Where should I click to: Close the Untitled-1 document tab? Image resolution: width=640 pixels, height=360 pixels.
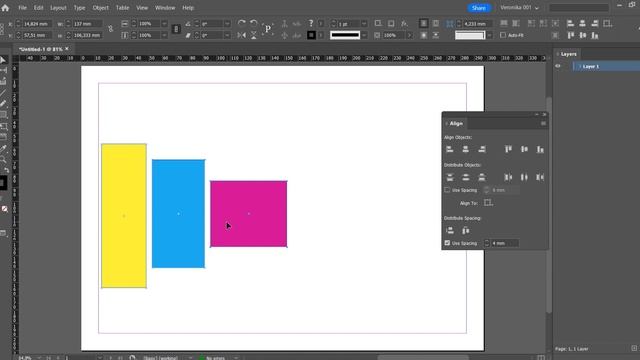67,49
